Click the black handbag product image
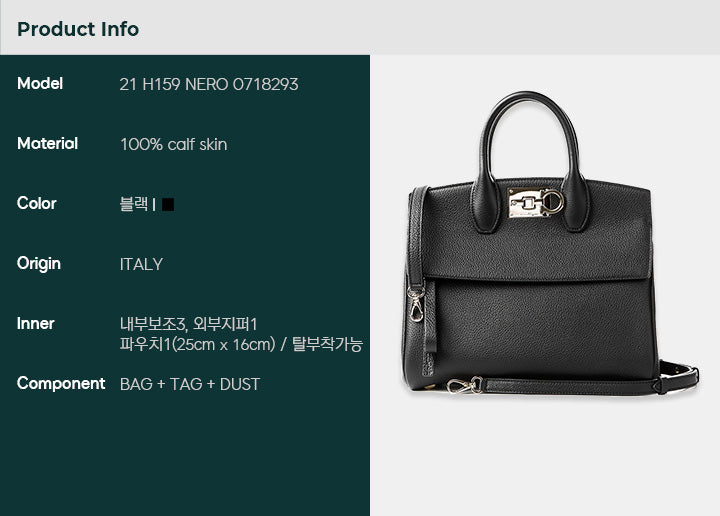The width and height of the screenshot is (720, 516). (551, 243)
